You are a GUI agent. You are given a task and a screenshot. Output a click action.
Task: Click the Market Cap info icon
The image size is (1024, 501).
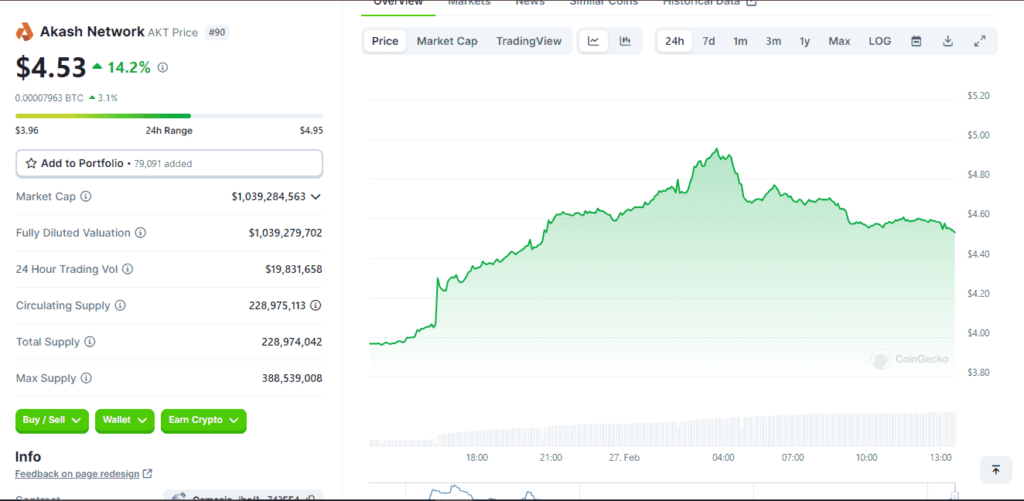click(86, 196)
